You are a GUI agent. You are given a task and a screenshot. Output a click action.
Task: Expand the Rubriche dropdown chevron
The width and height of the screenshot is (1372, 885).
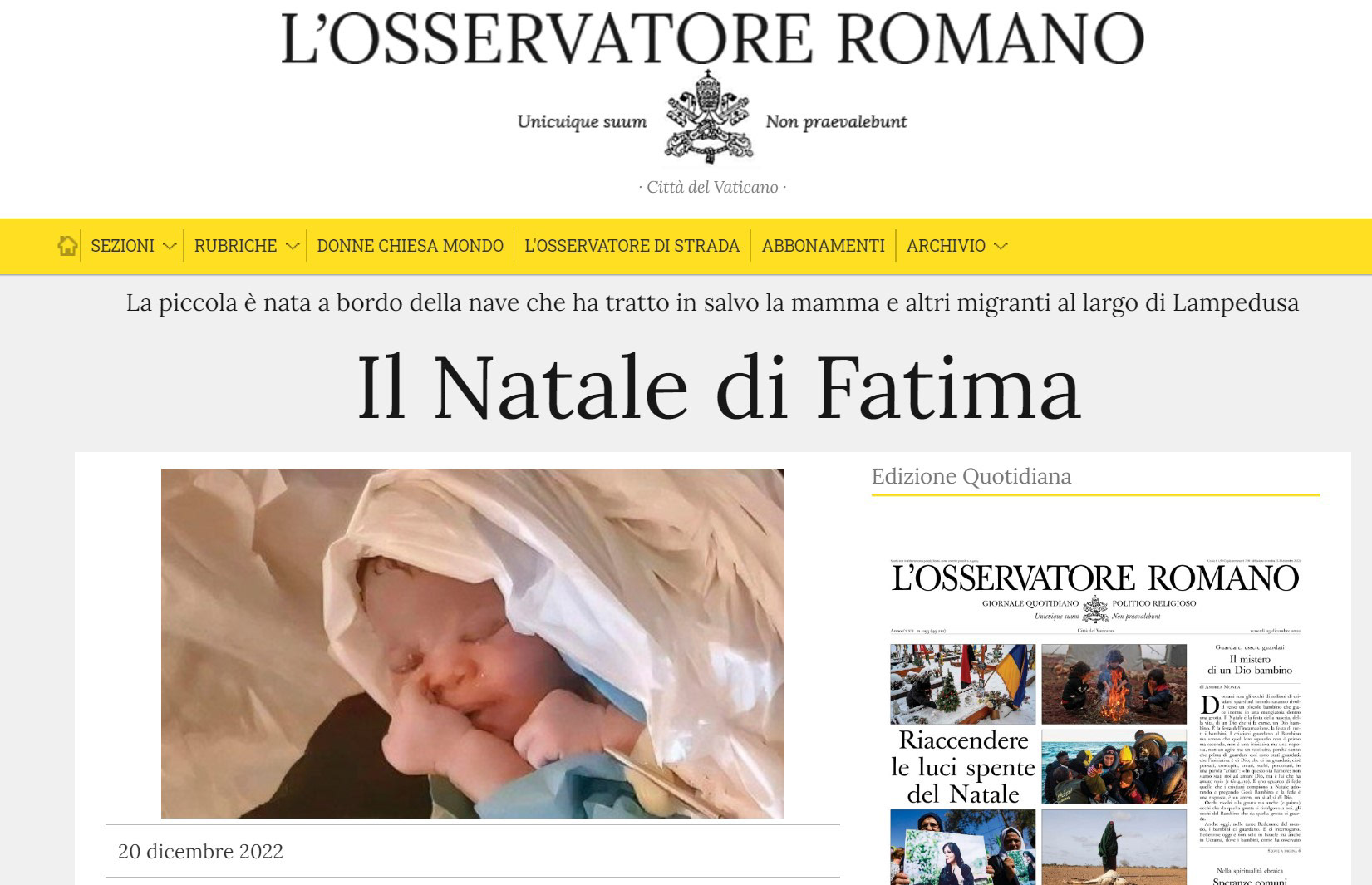point(292,246)
